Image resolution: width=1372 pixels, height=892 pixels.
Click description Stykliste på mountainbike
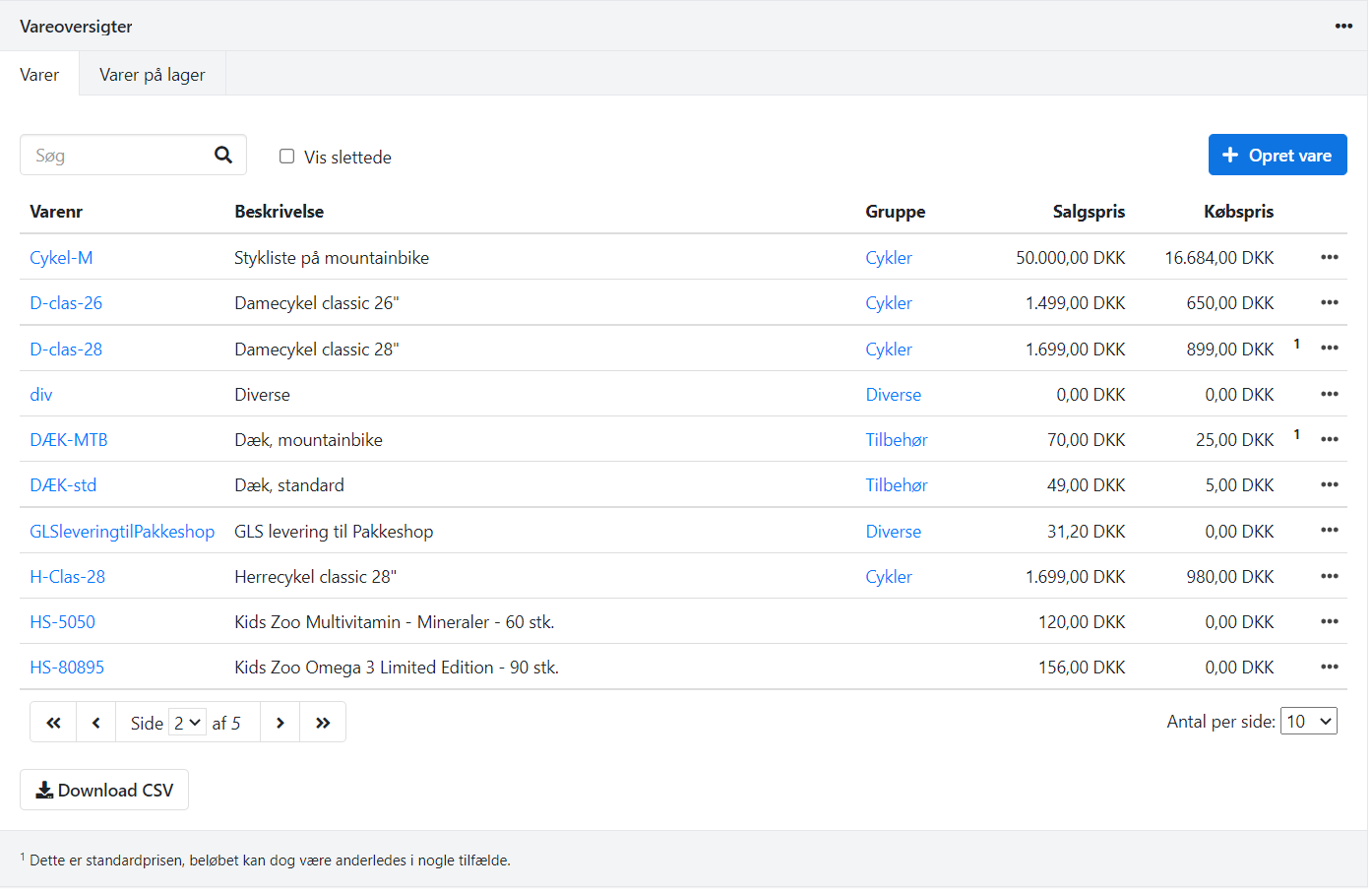coord(332,258)
